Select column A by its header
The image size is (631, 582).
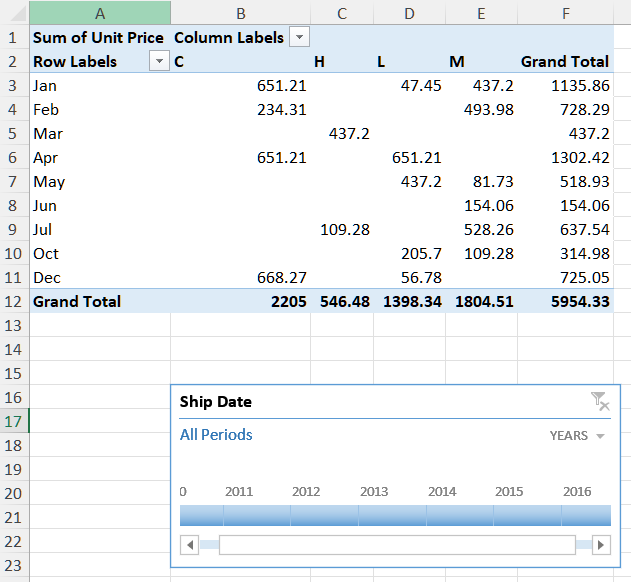(x=100, y=13)
